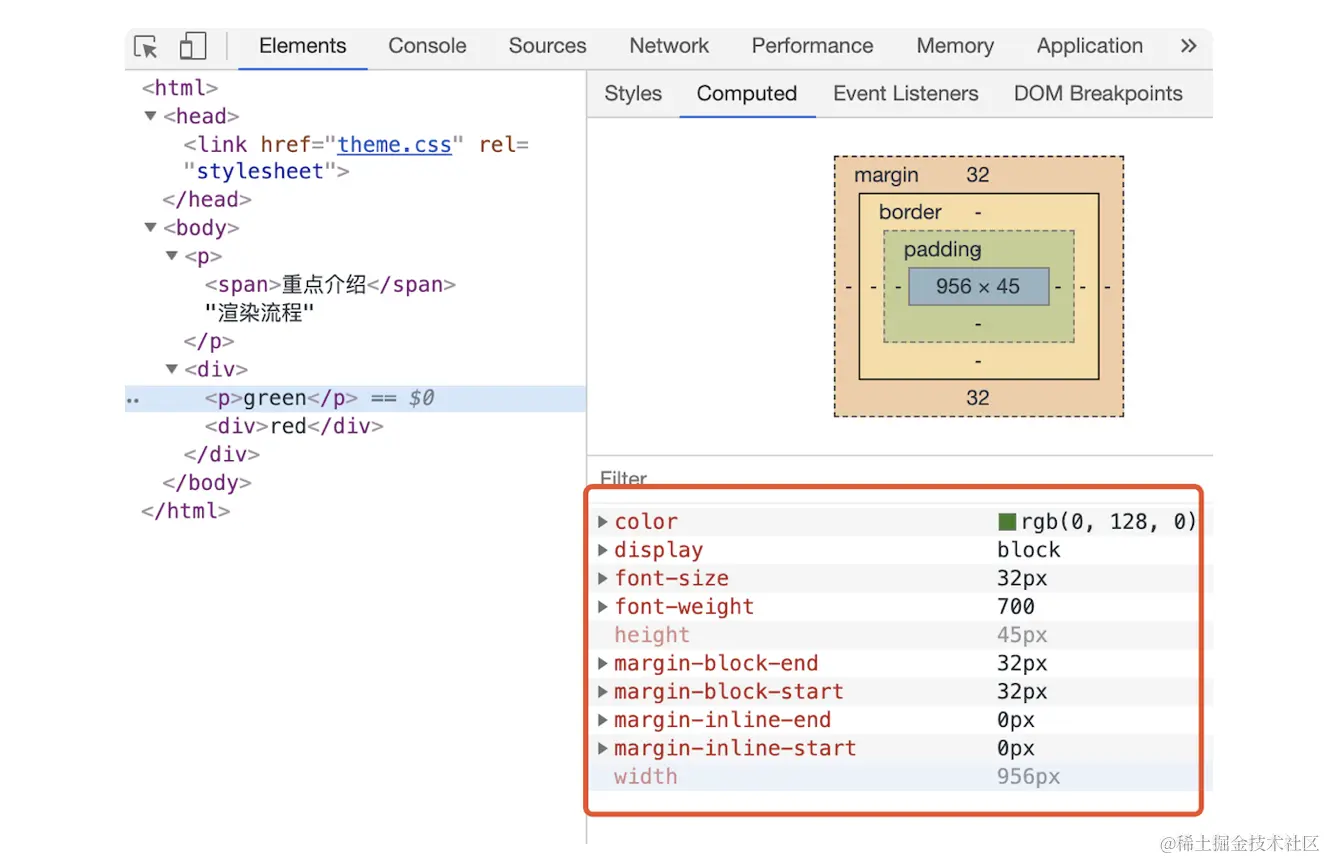
Task: Click the green color swatch for rgb(0, 128, 0)
Action: (x=1007, y=522)
